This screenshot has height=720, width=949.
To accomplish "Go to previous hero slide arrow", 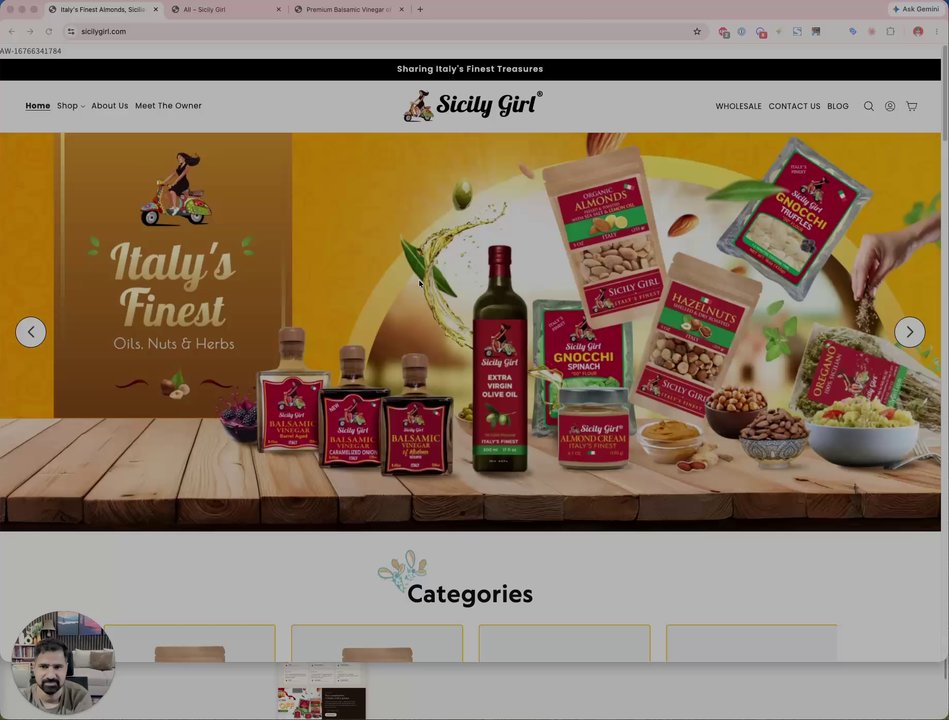I will (x=31, y=332).
